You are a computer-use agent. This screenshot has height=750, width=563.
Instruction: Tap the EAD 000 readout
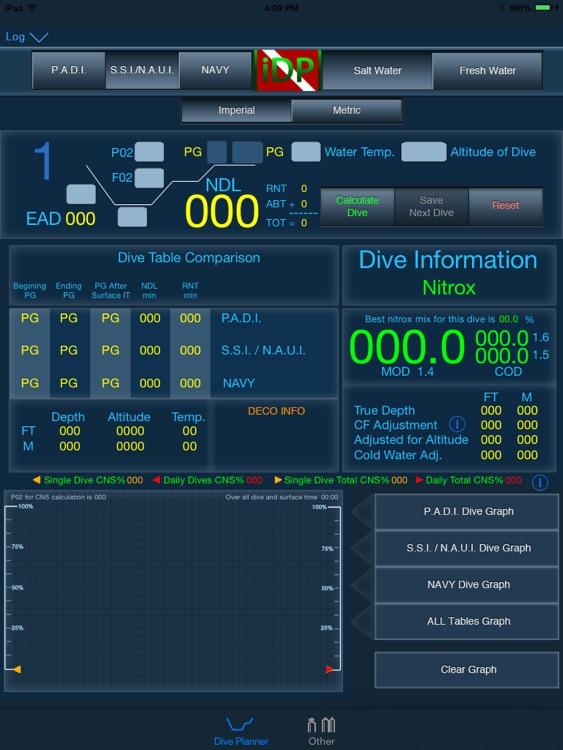tap(61, 219)
